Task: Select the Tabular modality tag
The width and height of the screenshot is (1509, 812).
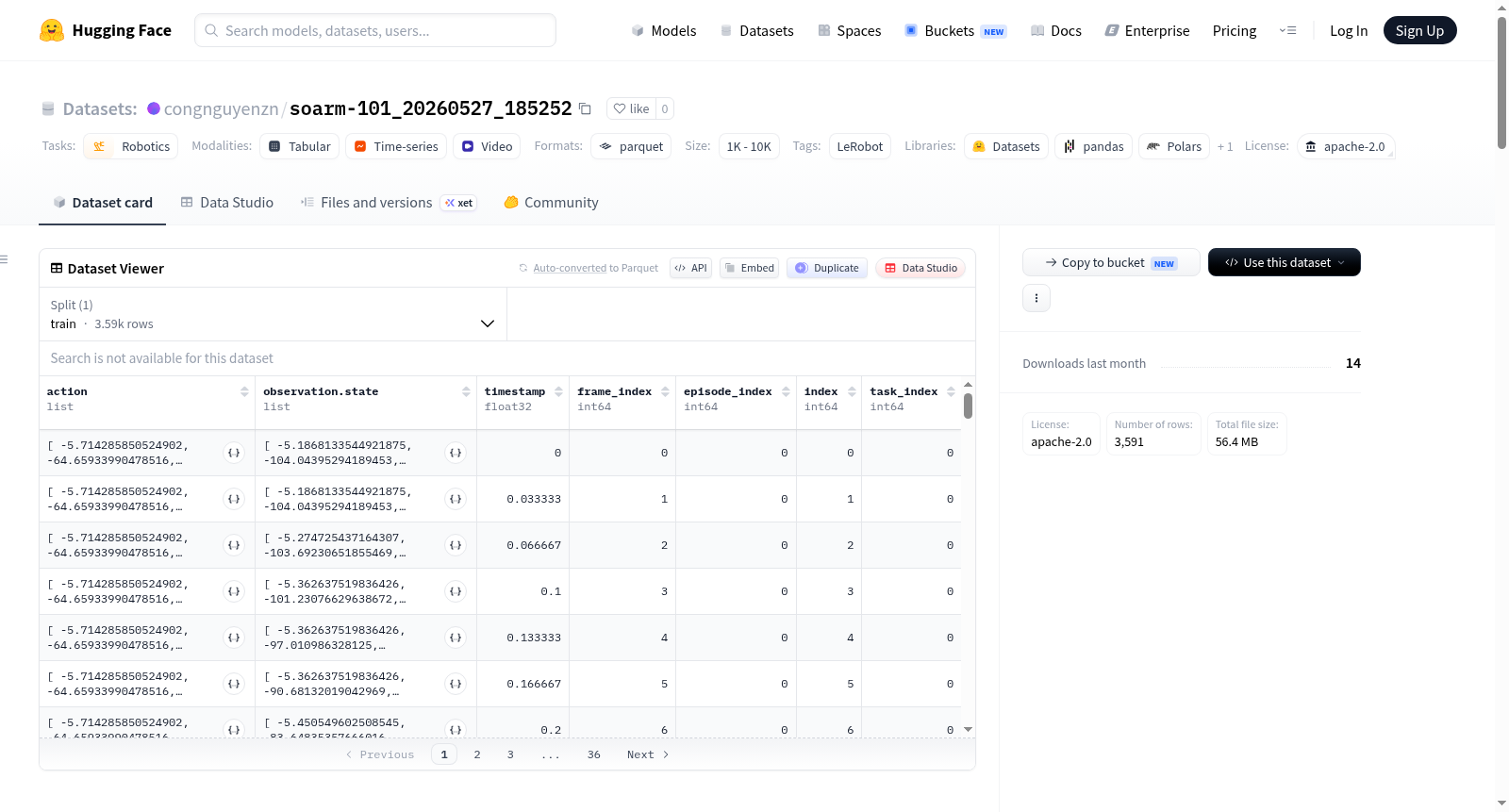Action: (300, 146)
